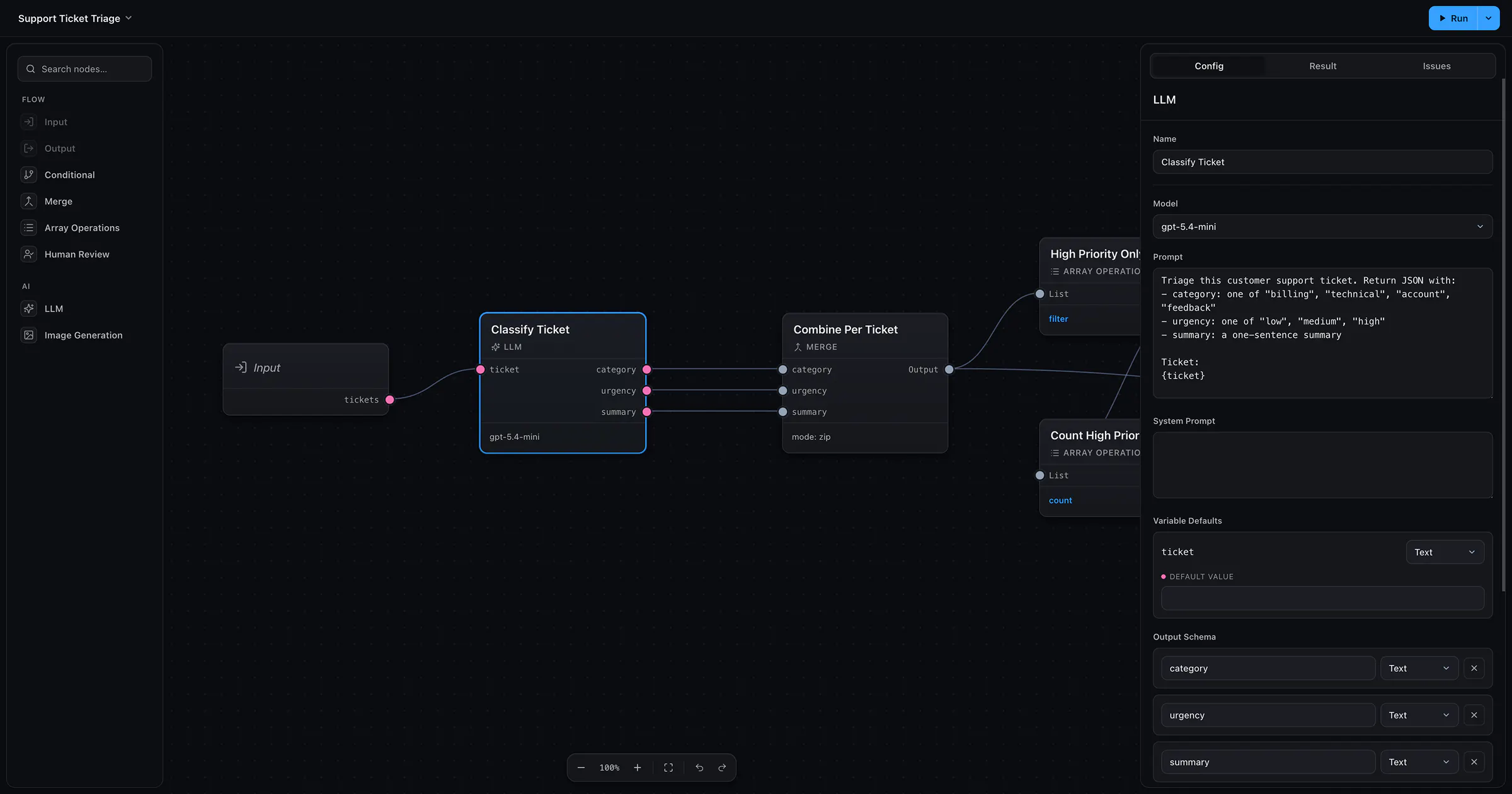Click the tickets output port on Input node
This screenshot has height=794, width=1512.
pos(390,400)
